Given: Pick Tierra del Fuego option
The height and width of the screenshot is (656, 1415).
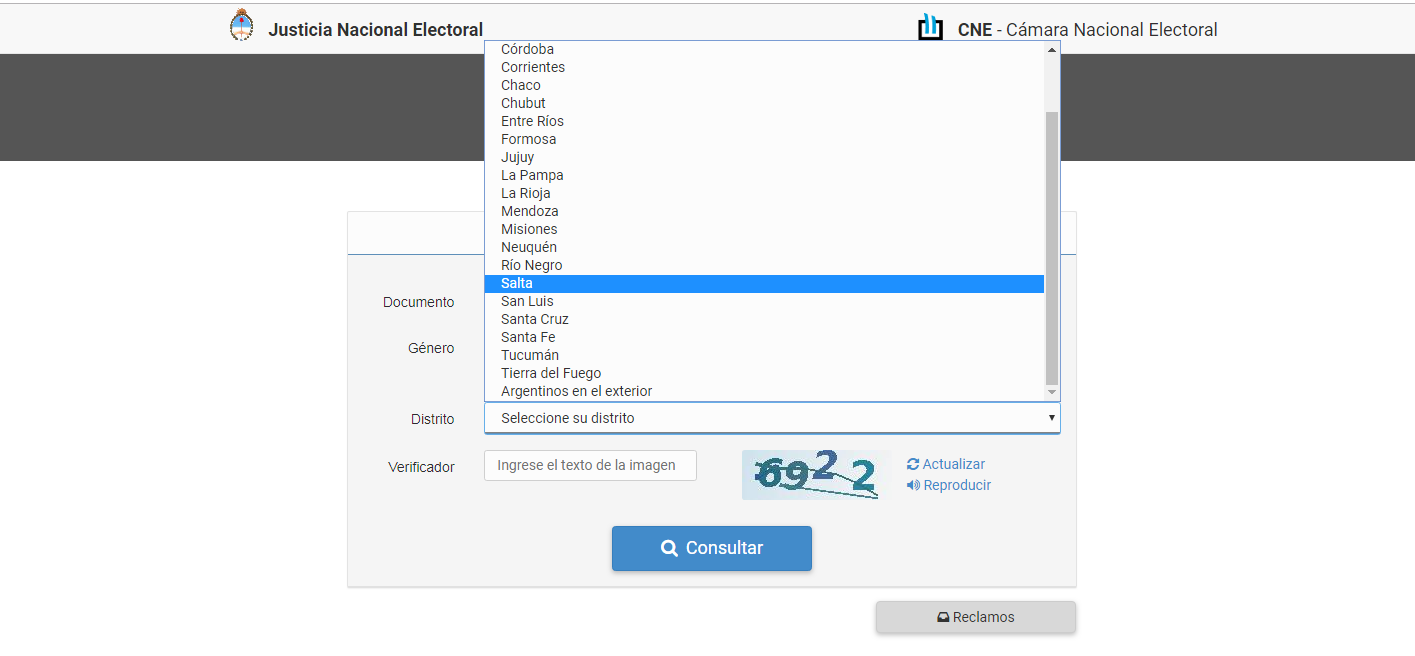Looking at the screenshot, I should pyautogui.click(x=551, y=373).
